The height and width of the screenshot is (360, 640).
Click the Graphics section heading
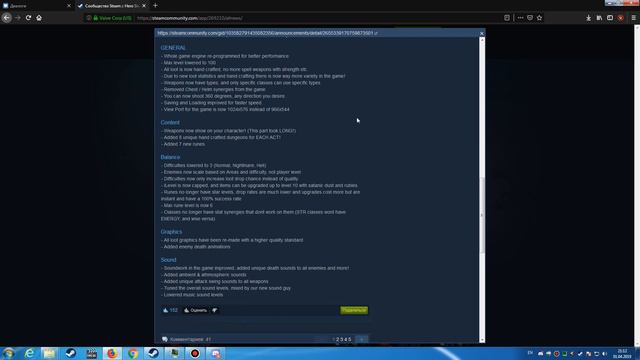point(171,232)
